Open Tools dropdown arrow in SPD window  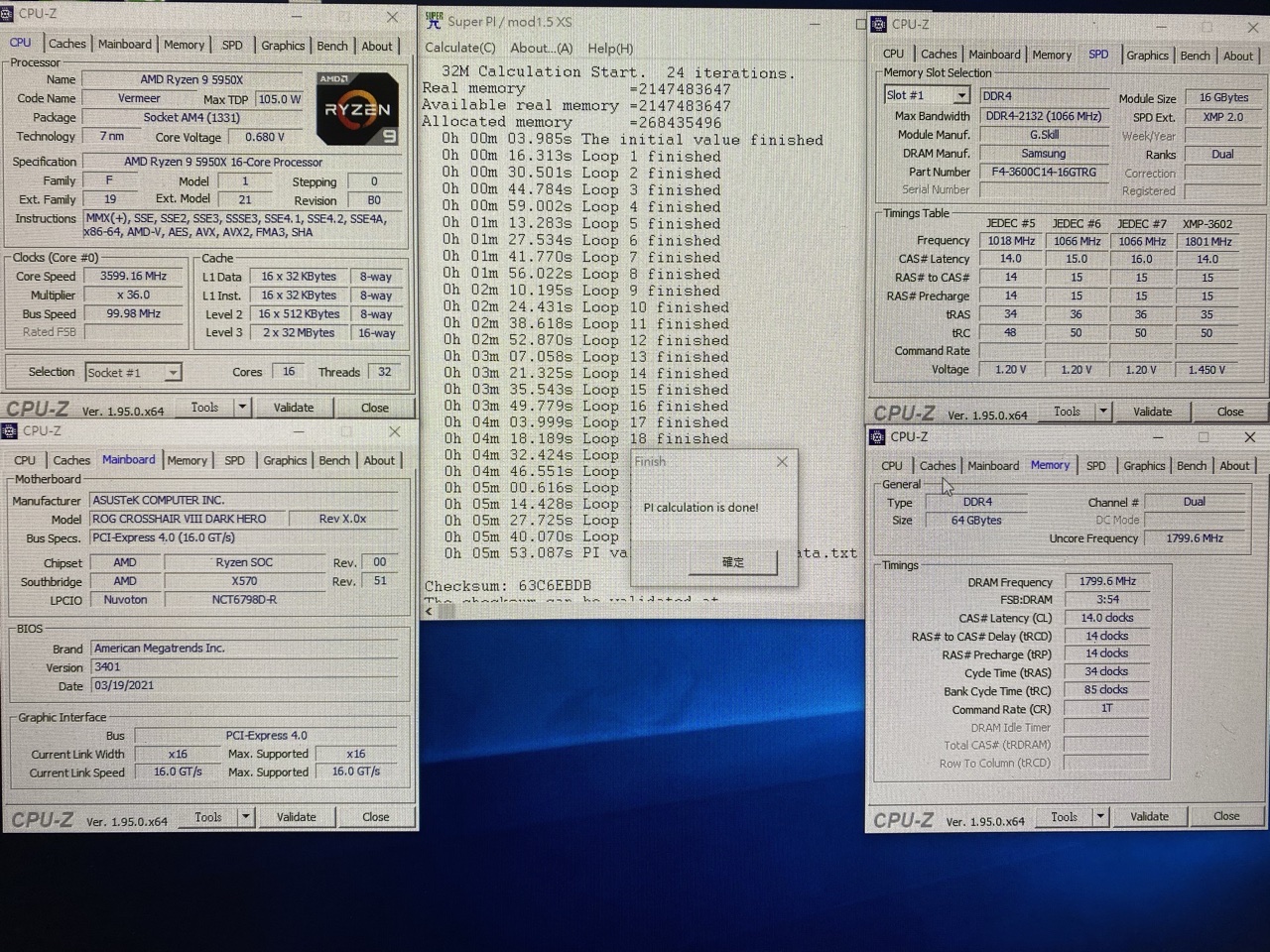click(1102, 412)
